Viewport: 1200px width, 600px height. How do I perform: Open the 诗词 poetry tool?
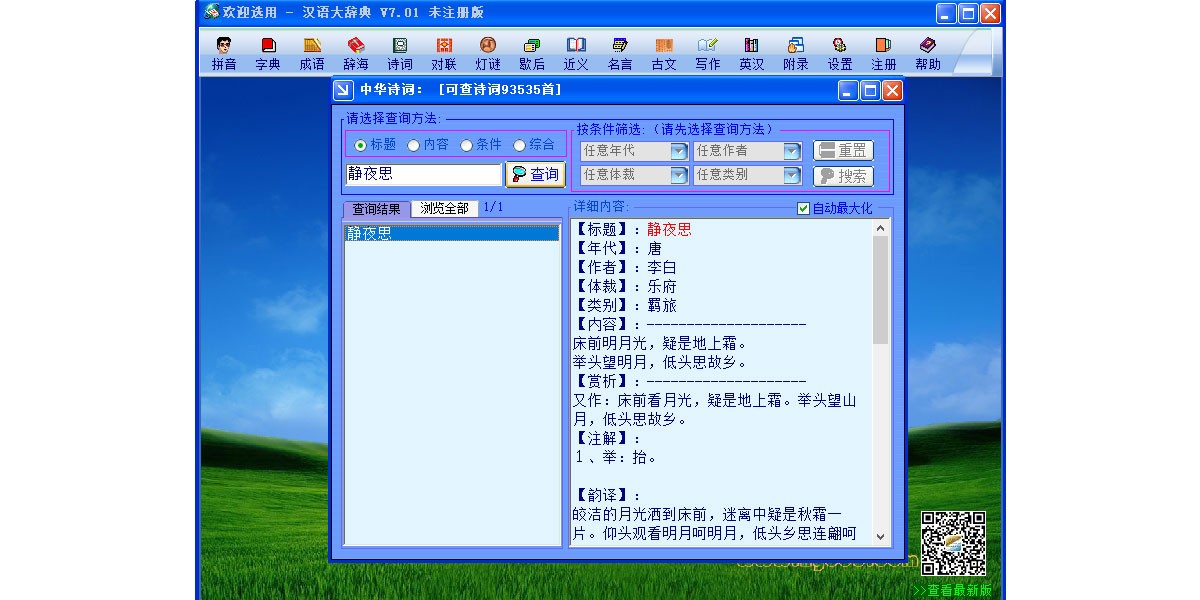pyautogui.click(x=400, y=54)
